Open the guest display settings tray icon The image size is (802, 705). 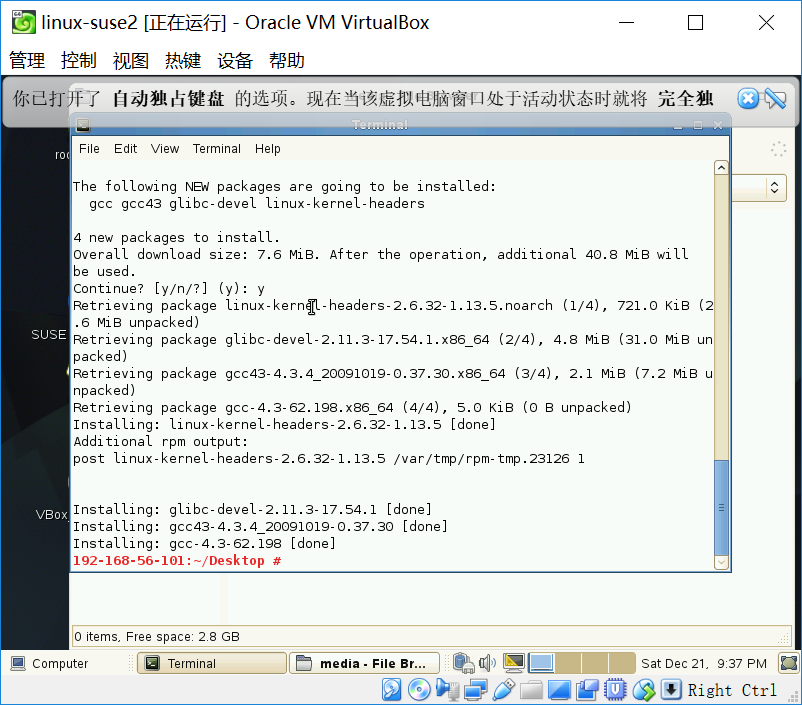(x=514, y=664)
